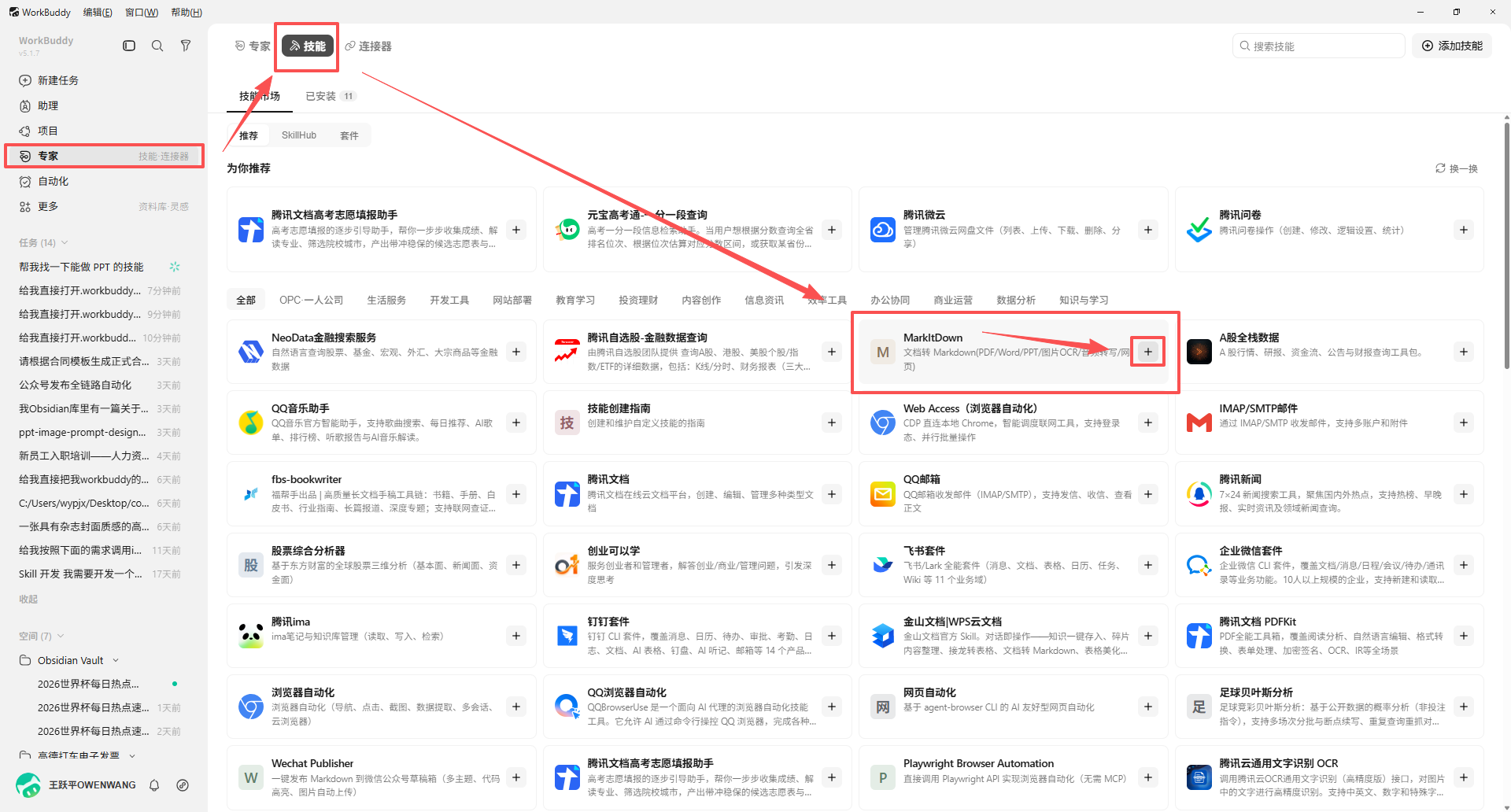This screenshot has height=812, width=1511.
Task: Go to 自动化 in the sidebar
Action: pyautogui.click(x=104, y=181)
